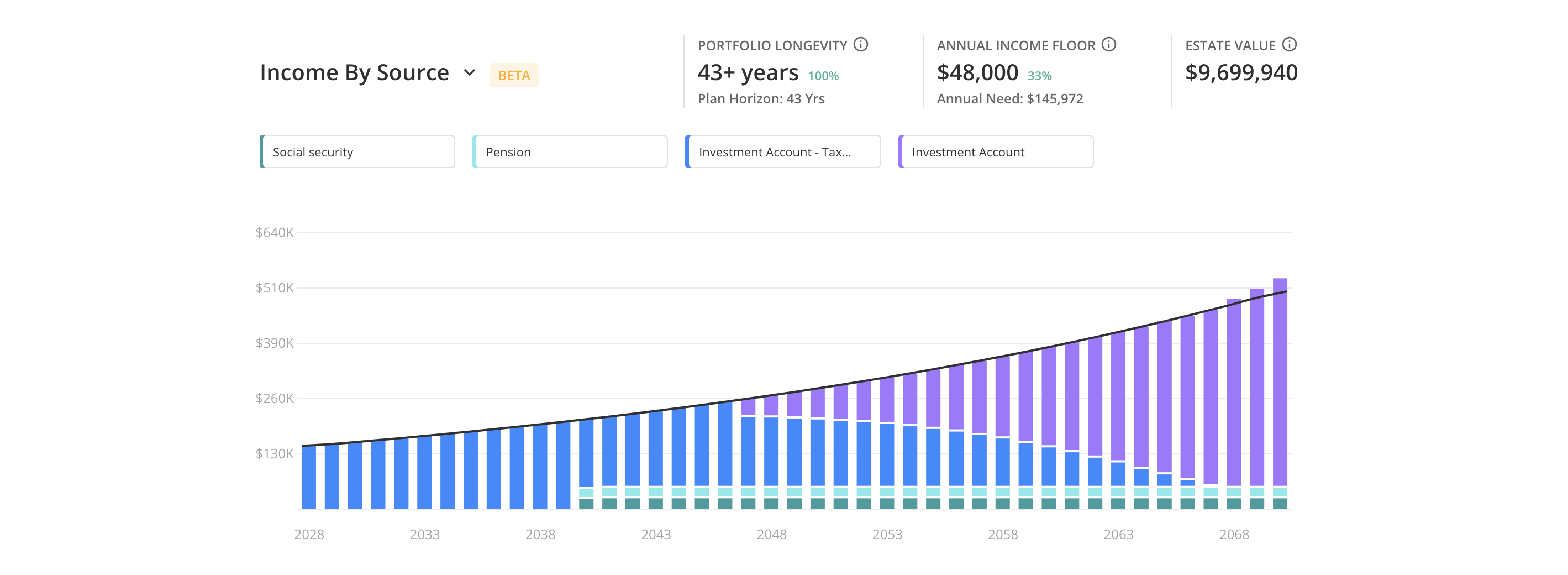Click the $48,000 income floor value
The width and height of the screenshot is (1568, 575).
pos(977,72)
